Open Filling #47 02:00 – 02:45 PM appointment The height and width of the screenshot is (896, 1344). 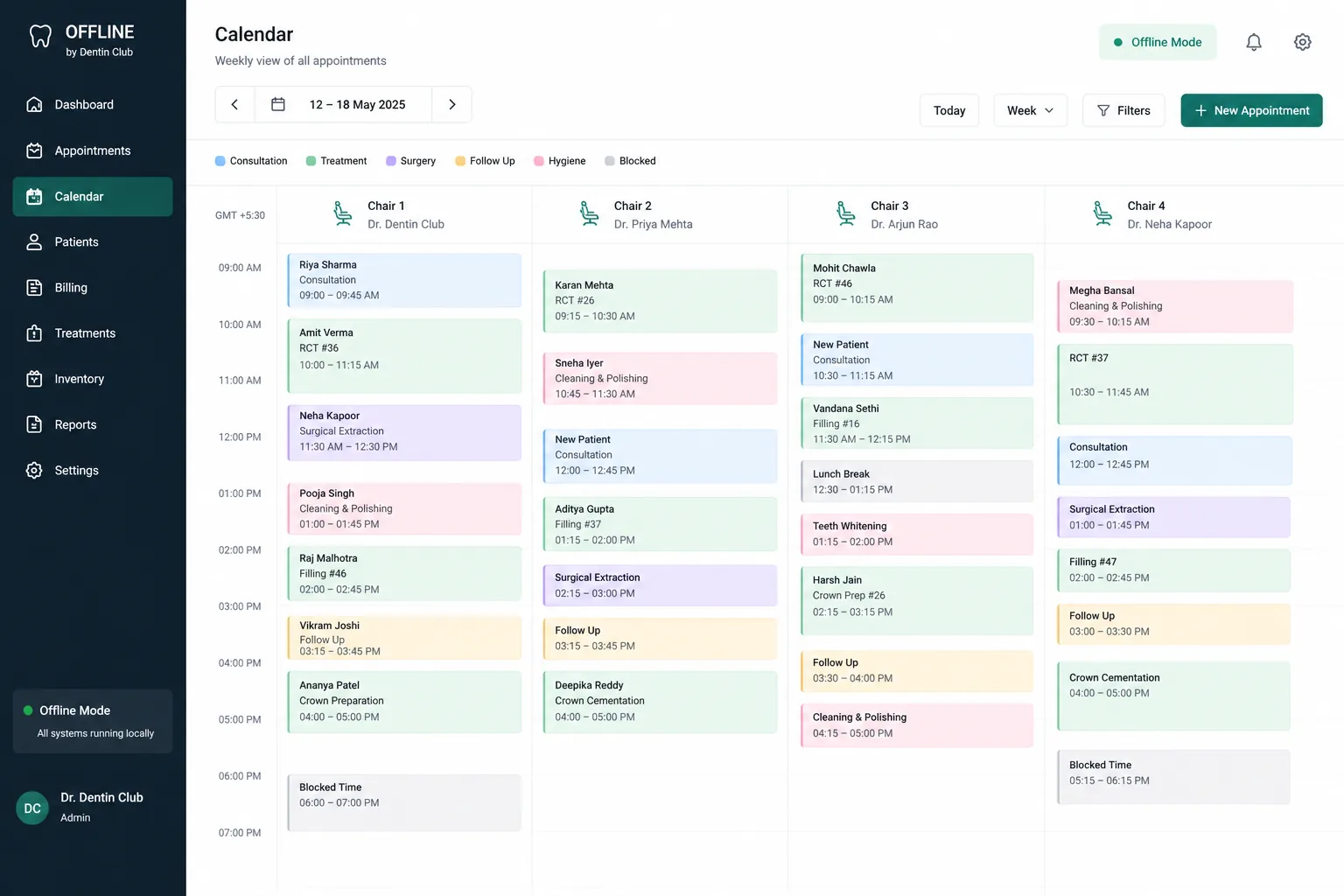[x=1174, y=570]
